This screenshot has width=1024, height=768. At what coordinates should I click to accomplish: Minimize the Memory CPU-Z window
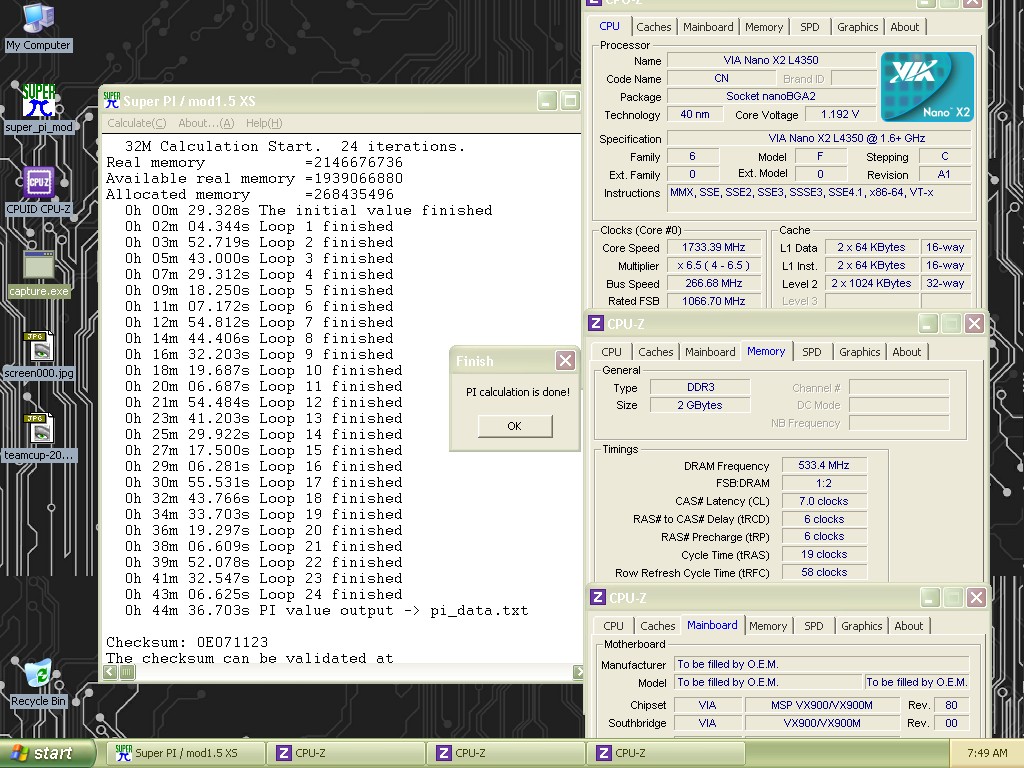928,323
